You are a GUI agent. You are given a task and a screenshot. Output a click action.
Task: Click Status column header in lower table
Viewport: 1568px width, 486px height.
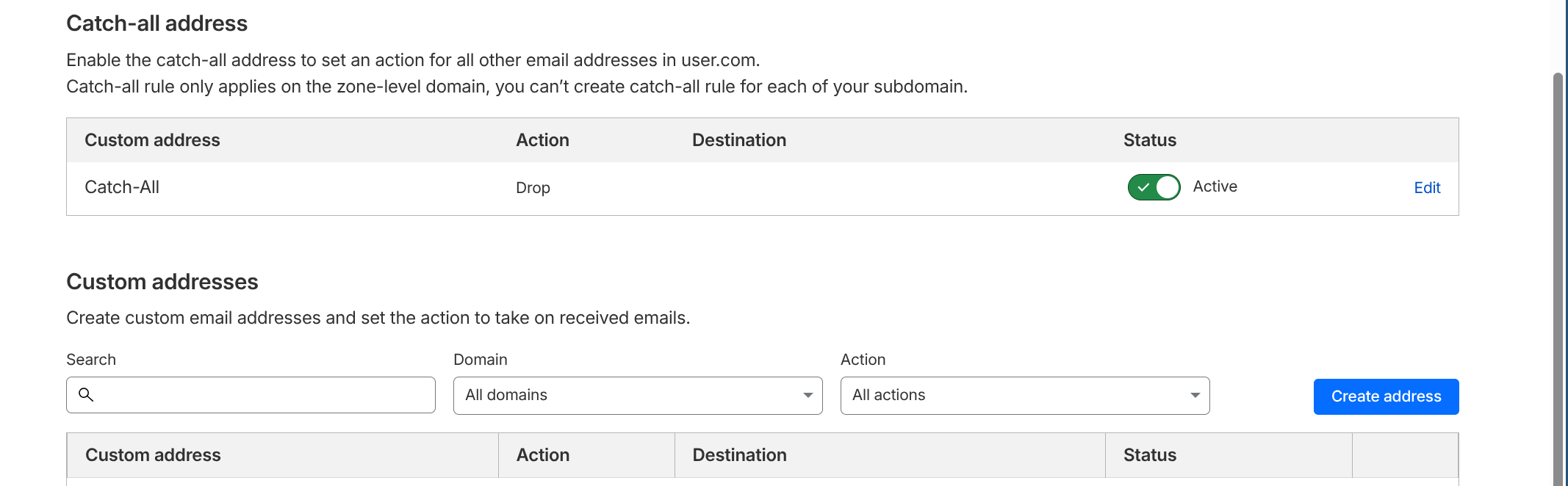click(1149, 455)
